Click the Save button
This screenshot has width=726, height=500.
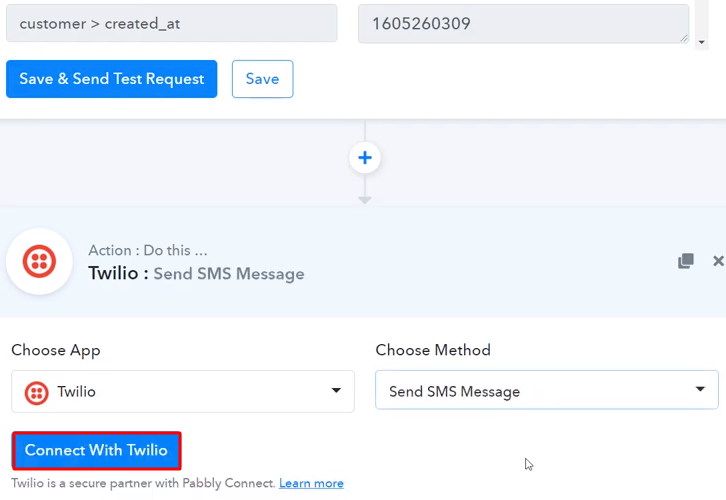click(x=263, y=79)
